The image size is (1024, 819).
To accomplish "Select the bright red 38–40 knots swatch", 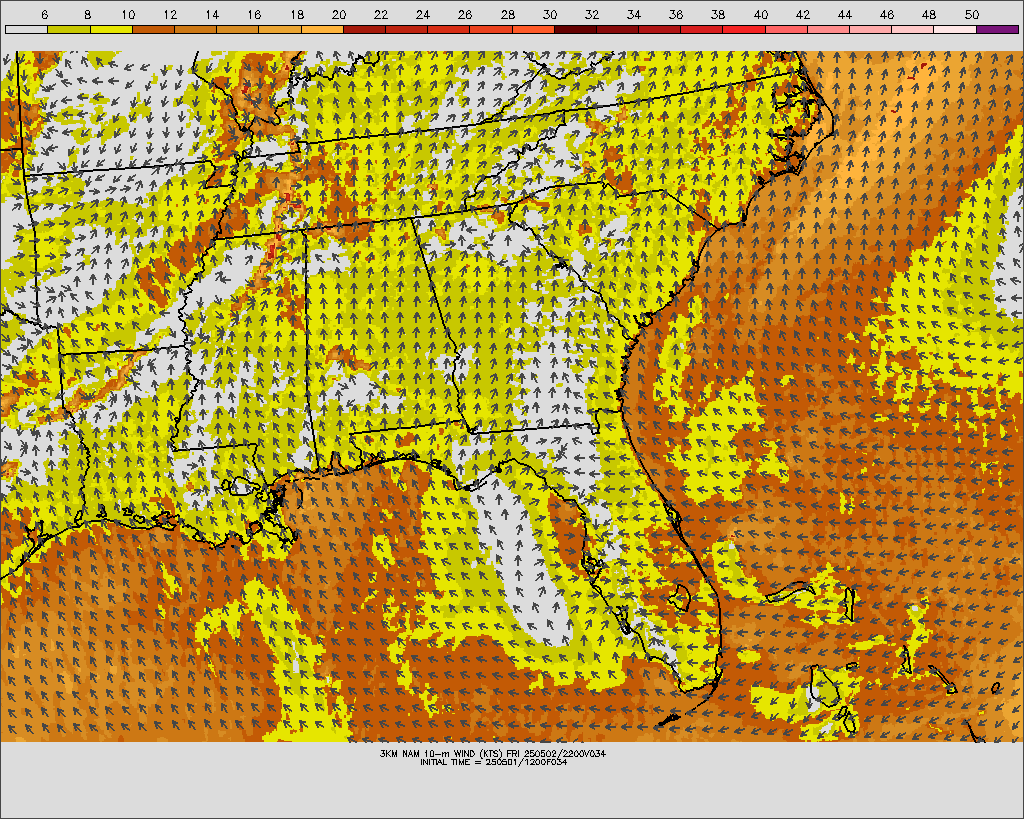I will point(744,29).
